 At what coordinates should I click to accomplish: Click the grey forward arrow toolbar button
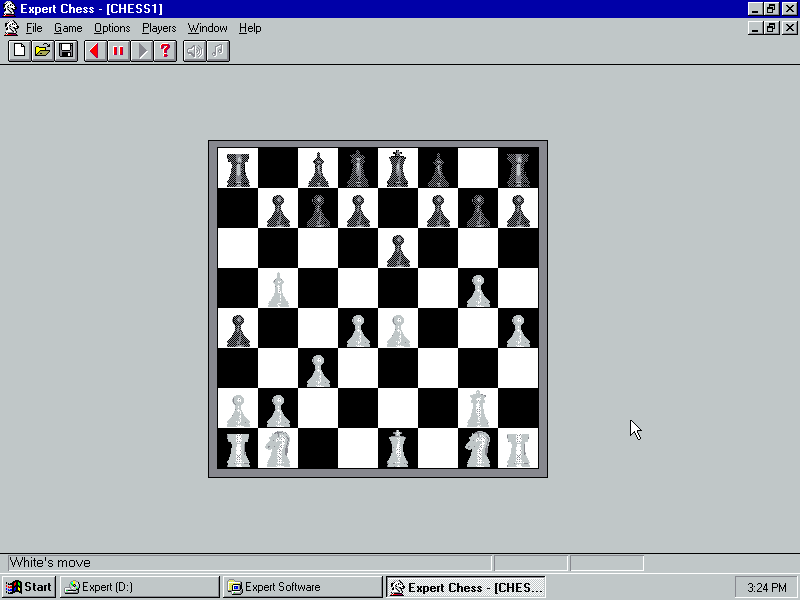coord(142,51)
